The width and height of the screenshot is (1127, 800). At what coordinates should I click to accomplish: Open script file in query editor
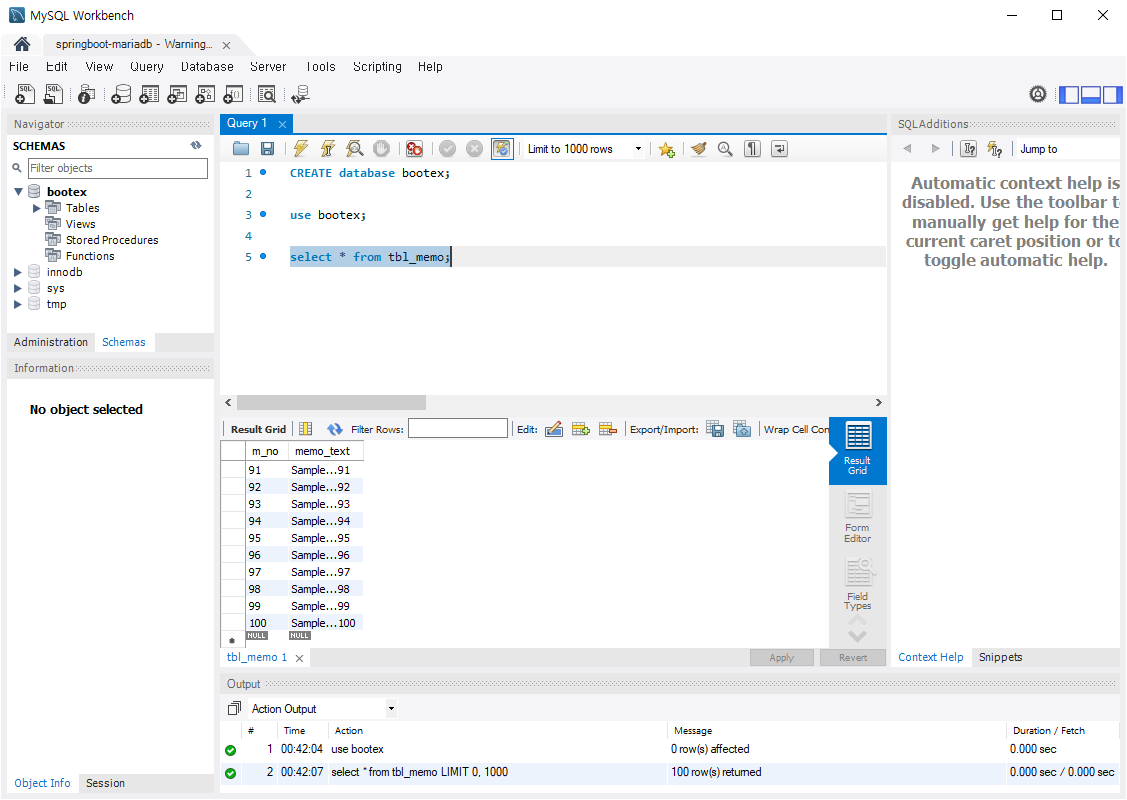pyautogui.click(x=241, y=149)
